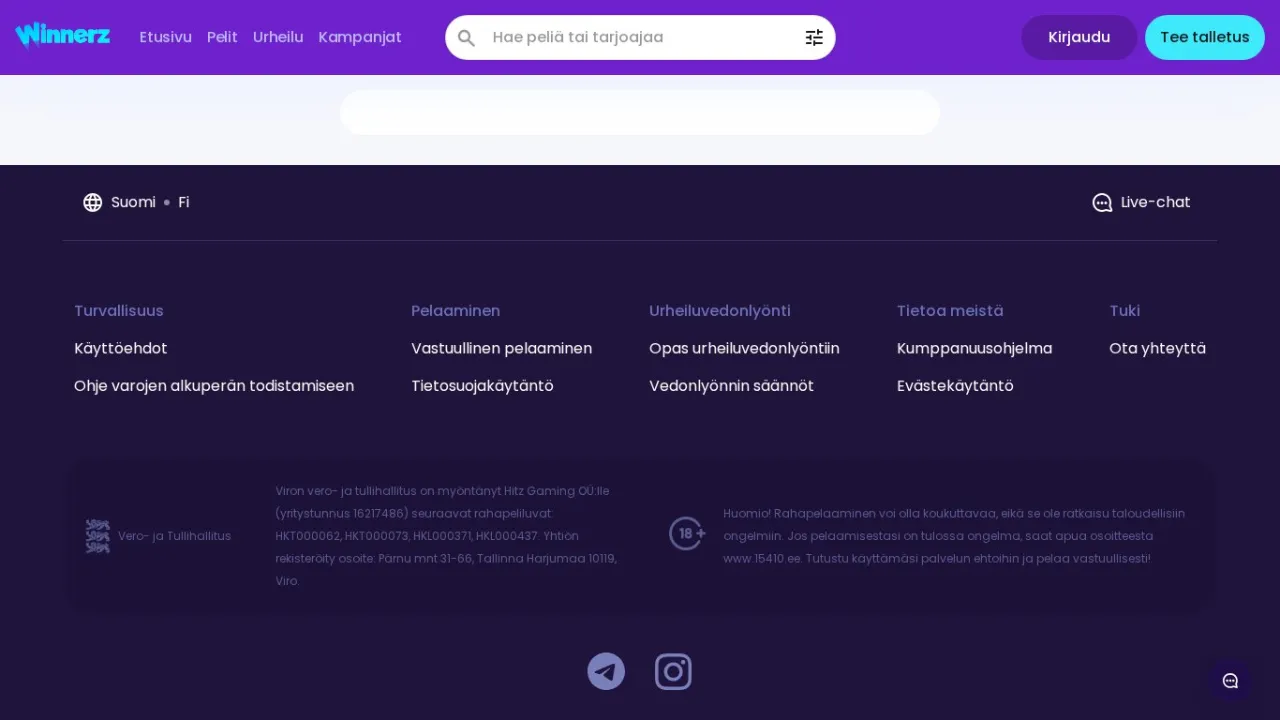Open the Suomi Fi language selector
The image size is (1280, 720).
point(136,202)
